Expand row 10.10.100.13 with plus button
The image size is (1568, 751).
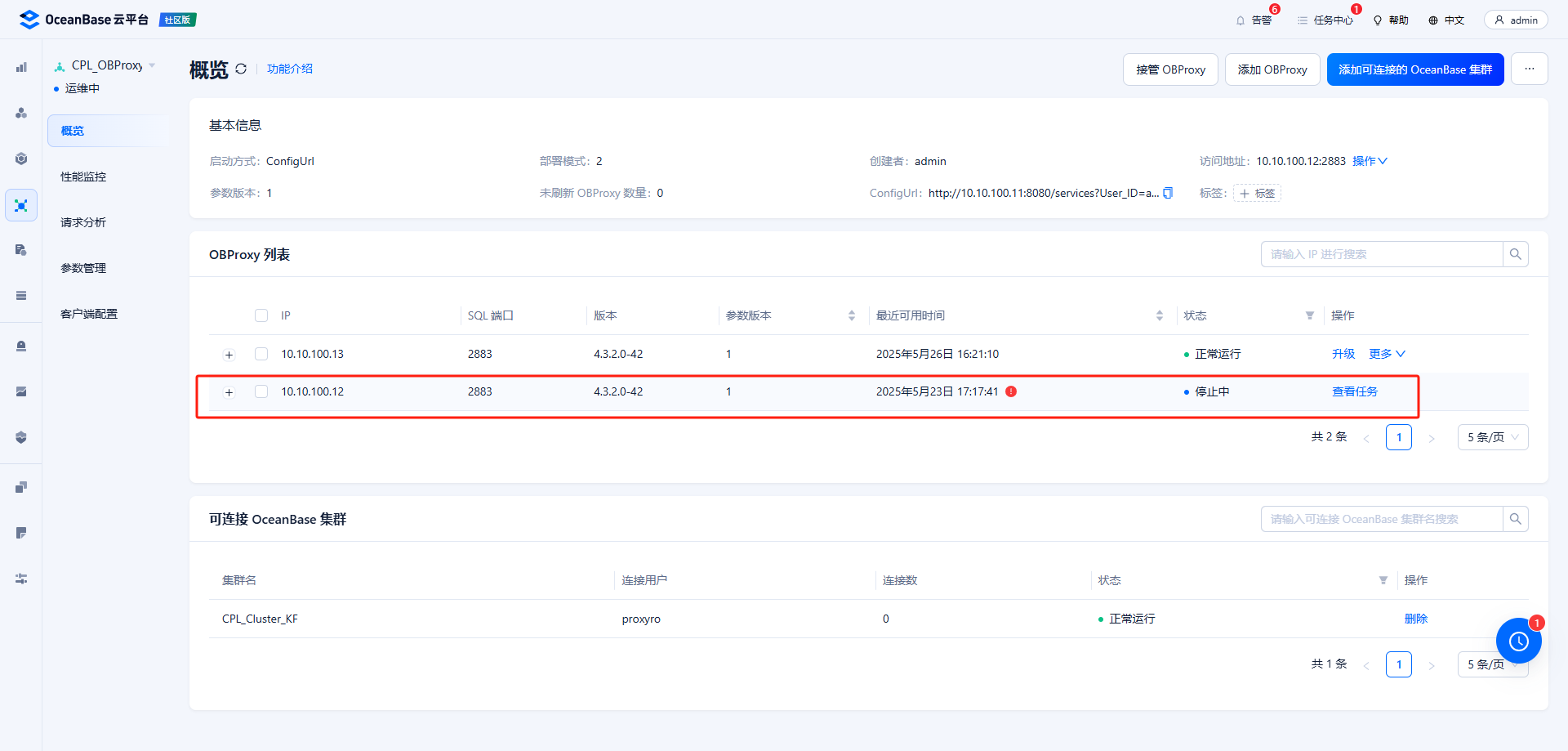coord(229,355)
